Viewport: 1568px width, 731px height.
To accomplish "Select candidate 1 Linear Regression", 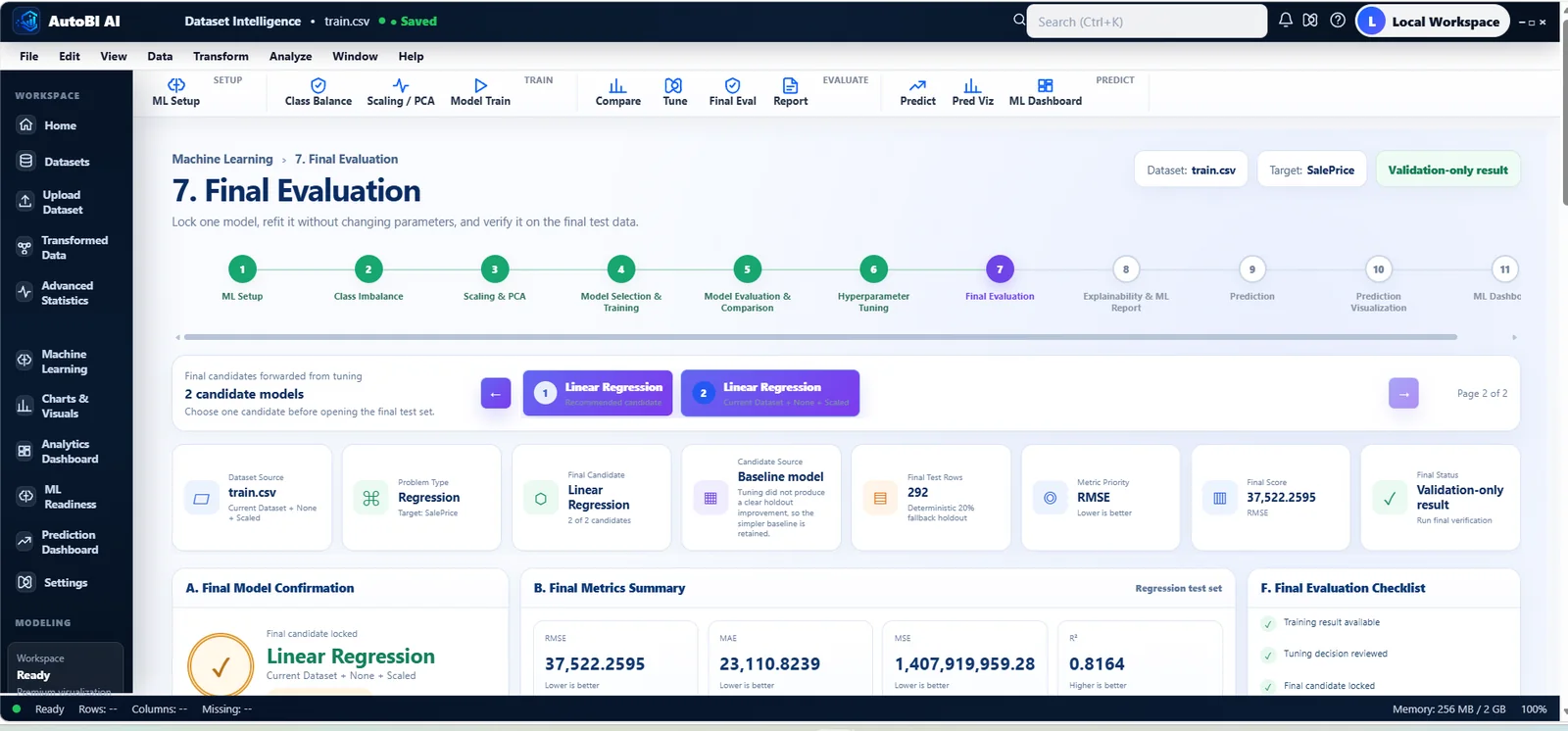I will pos(598,393).
